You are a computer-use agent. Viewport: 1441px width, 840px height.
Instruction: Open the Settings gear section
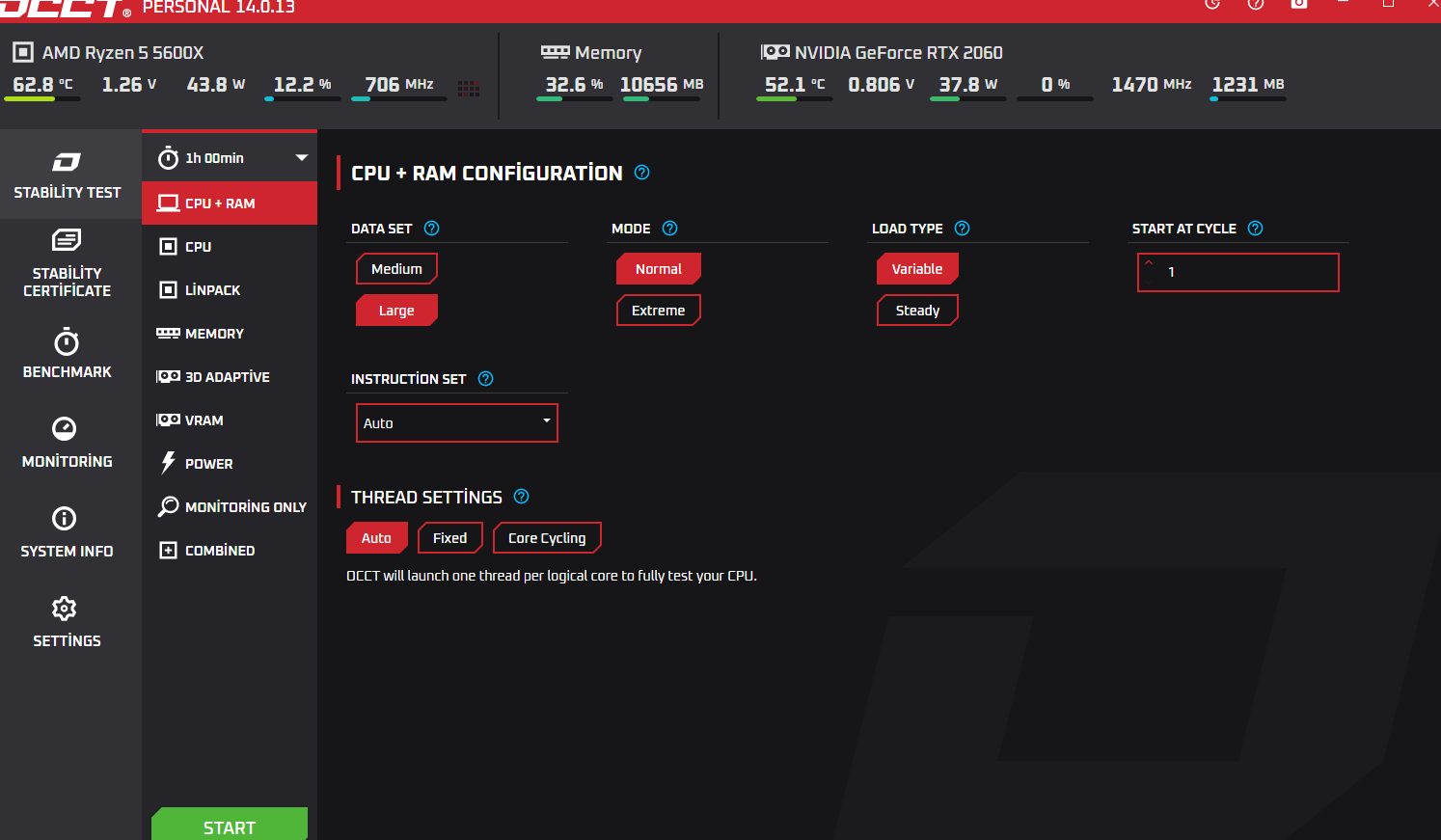pyautogui.click(x=67, y=623)
